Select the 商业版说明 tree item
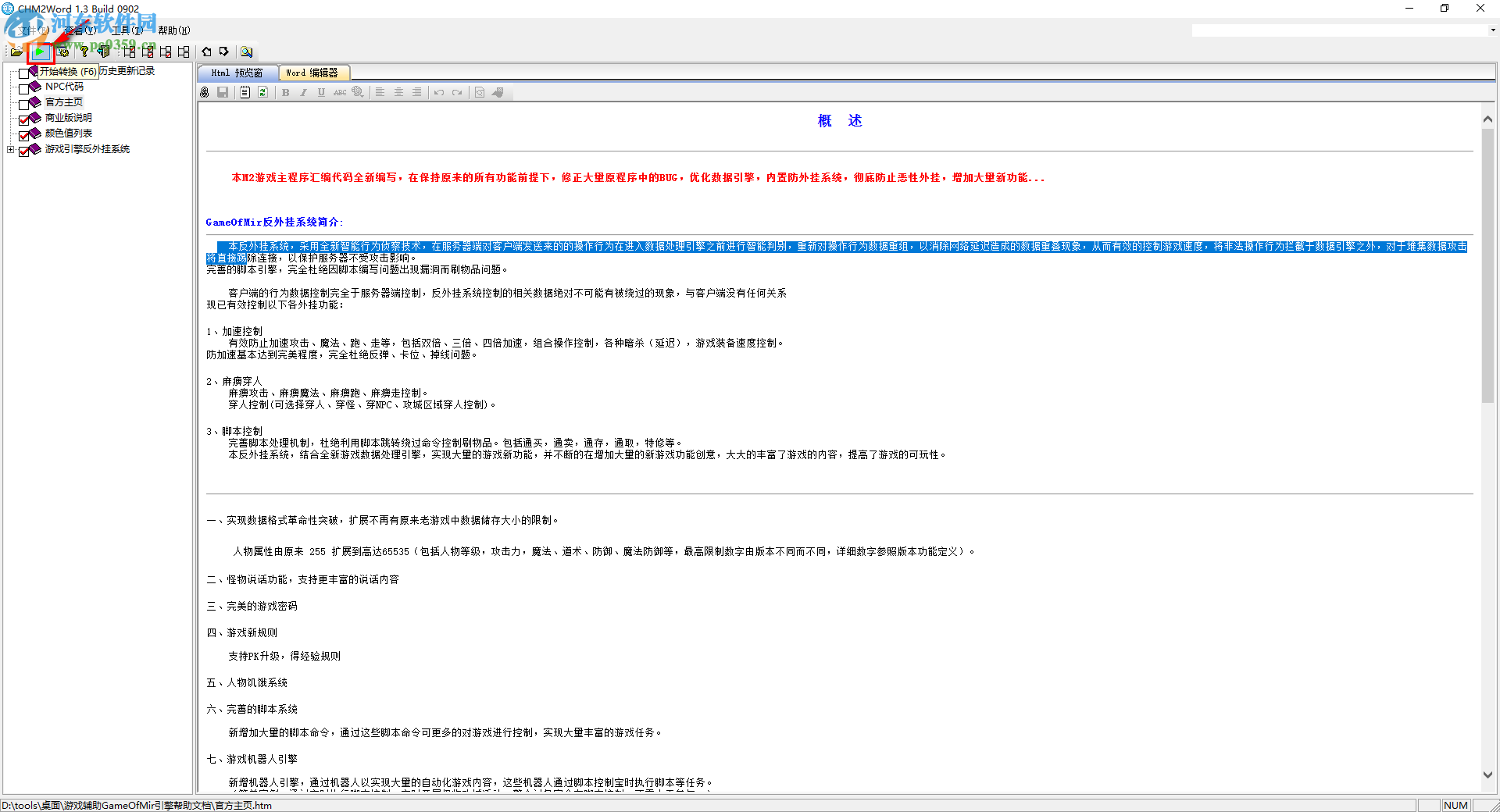The height and width of the screenshot is (812, 1500). 69,118
